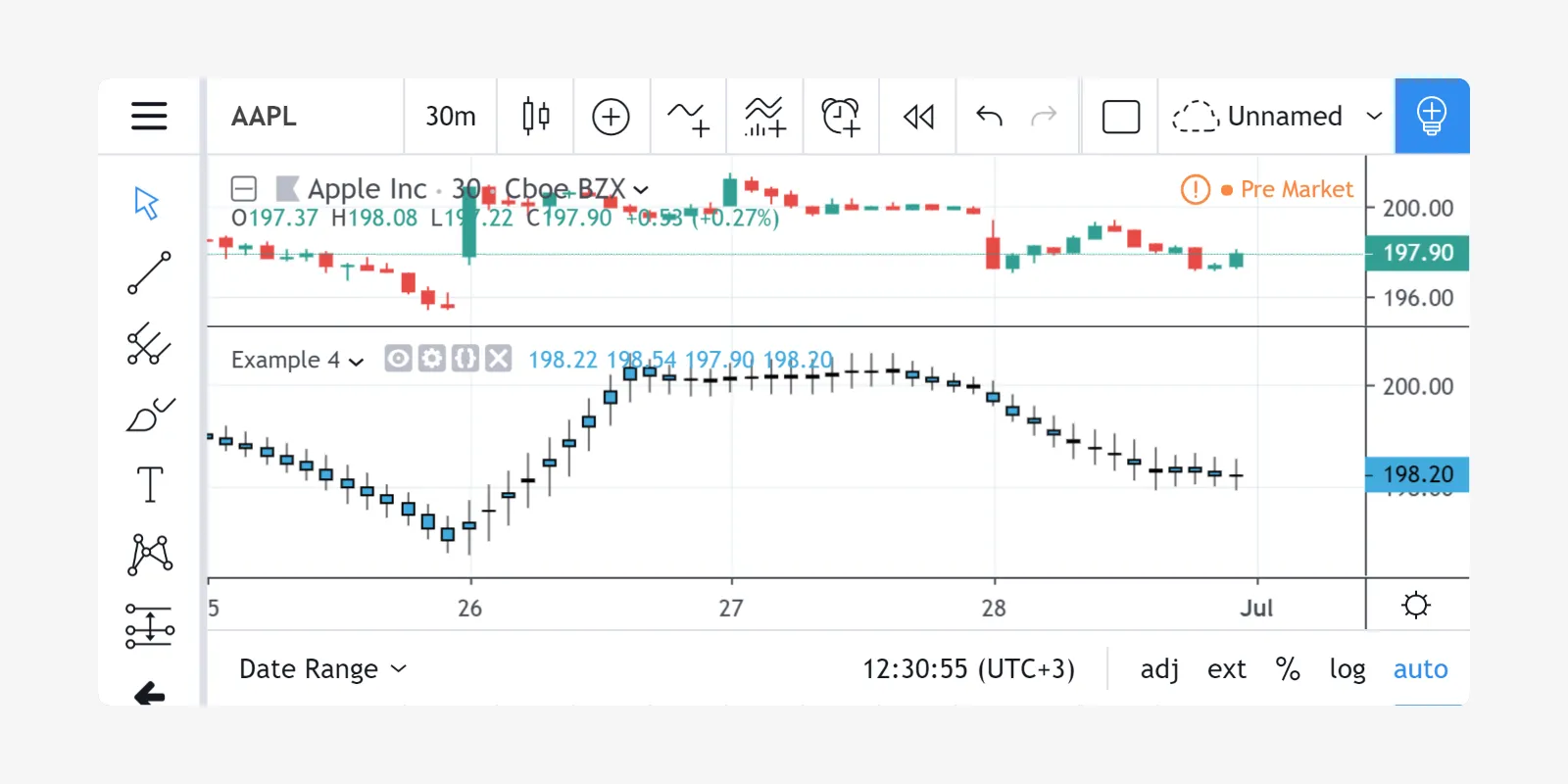The height and width of the screenshot is (784, 1568).
Task: Click the C197.90 close value in legend
Action: coord(568,218)
